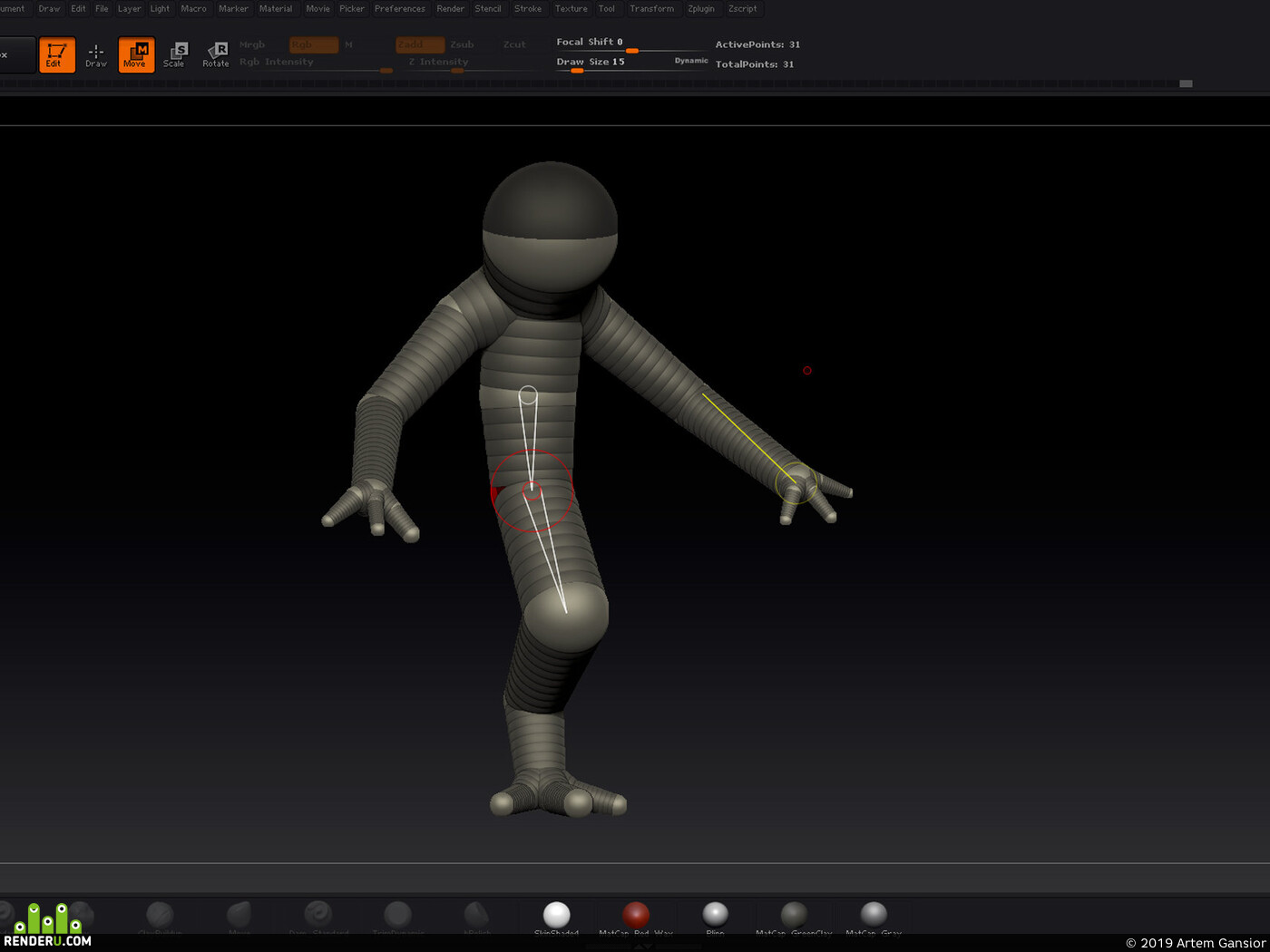Open the Tool palette menu
1270x952 pixels.
[607, 9]
